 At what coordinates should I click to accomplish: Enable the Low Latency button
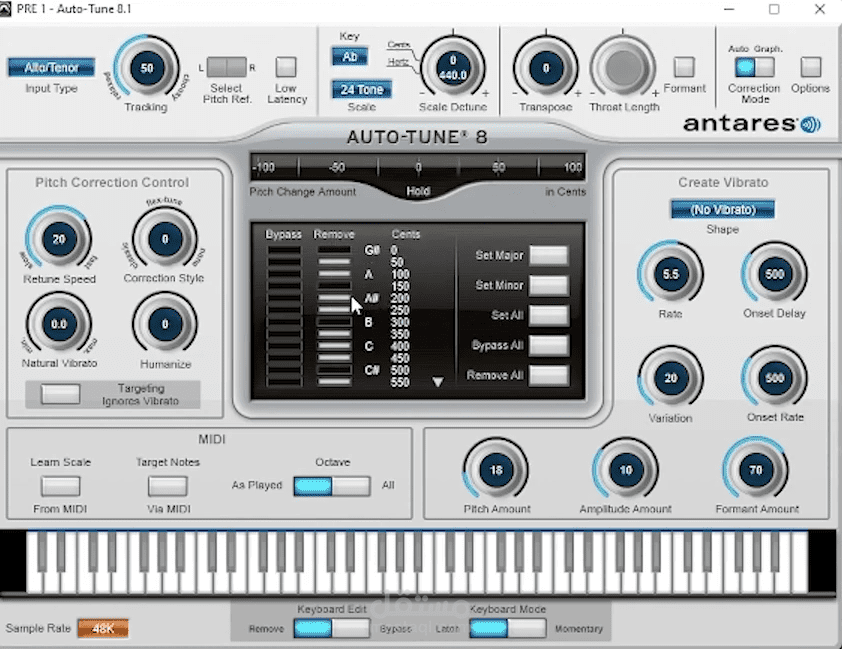(x=286, y=67)
